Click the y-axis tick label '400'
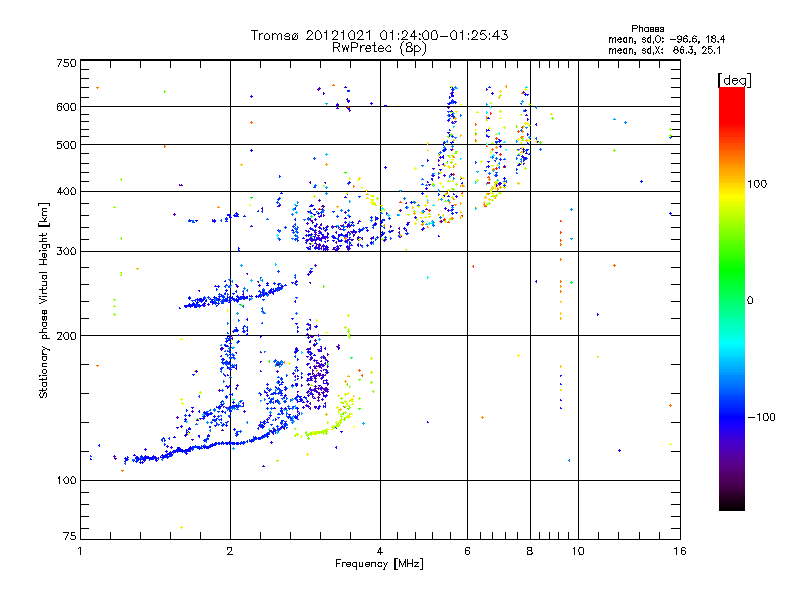The image size is (800, 600). coord(66,192)
